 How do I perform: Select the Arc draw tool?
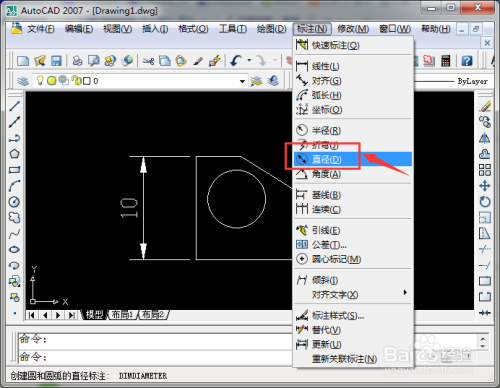[14, 186]
